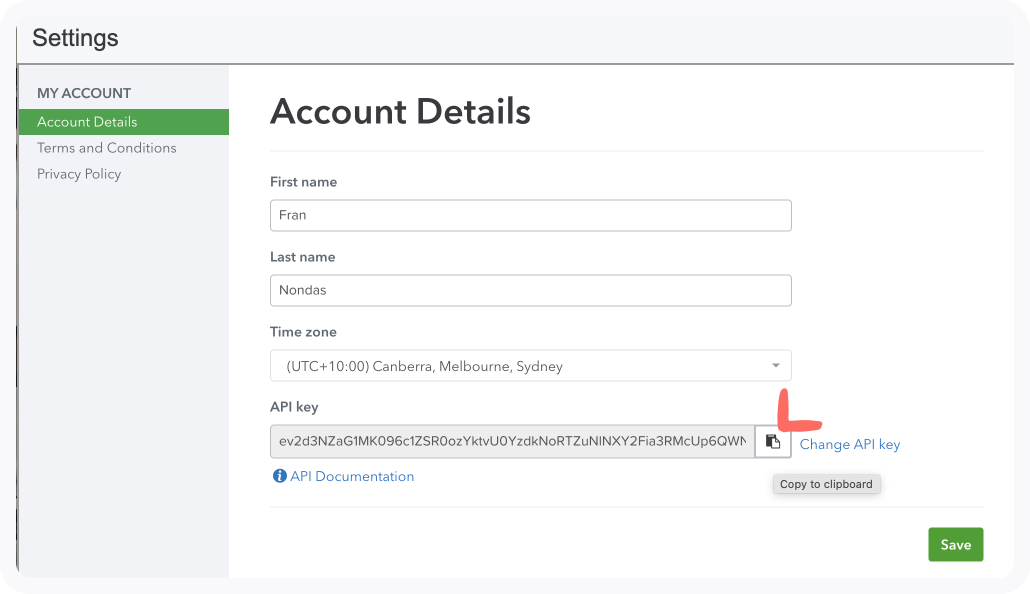Switch to Terms and Conditions
The height and width of the screenshot is (594, 1030).
pyautogui.click(x=106, y=147)
